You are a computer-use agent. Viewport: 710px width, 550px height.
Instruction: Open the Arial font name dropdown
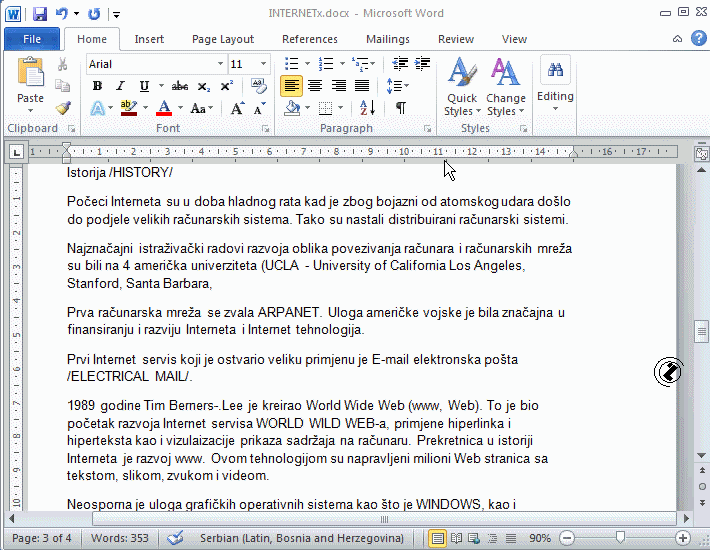pyautogui.click(x=154, y=64)
